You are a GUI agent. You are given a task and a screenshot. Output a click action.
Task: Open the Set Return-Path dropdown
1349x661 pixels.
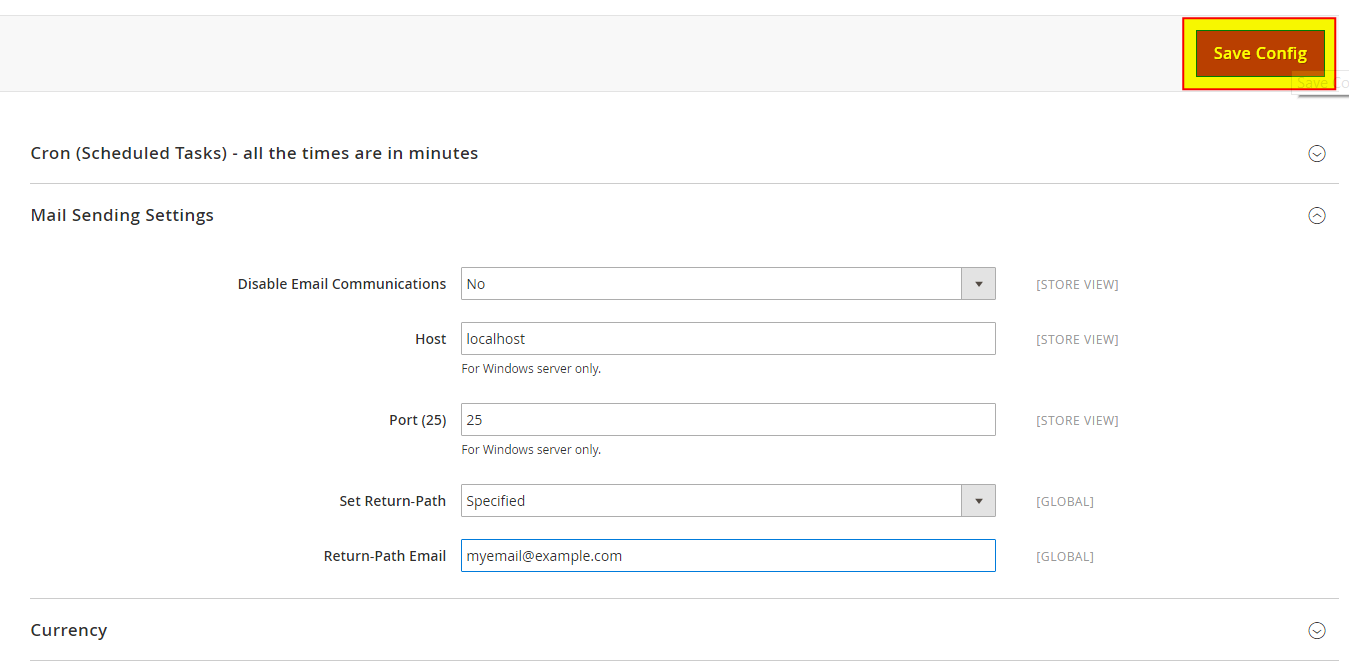click(711, 501)
